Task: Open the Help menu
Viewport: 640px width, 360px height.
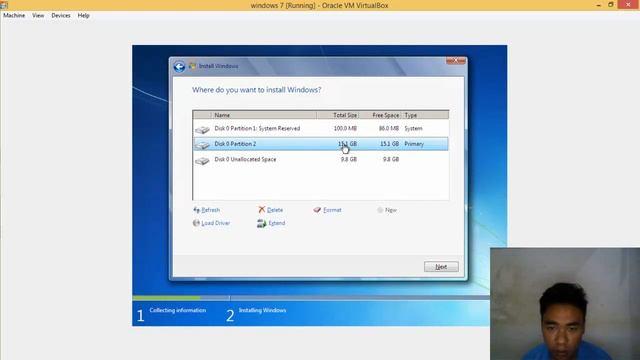Action: tap(83, 16)
